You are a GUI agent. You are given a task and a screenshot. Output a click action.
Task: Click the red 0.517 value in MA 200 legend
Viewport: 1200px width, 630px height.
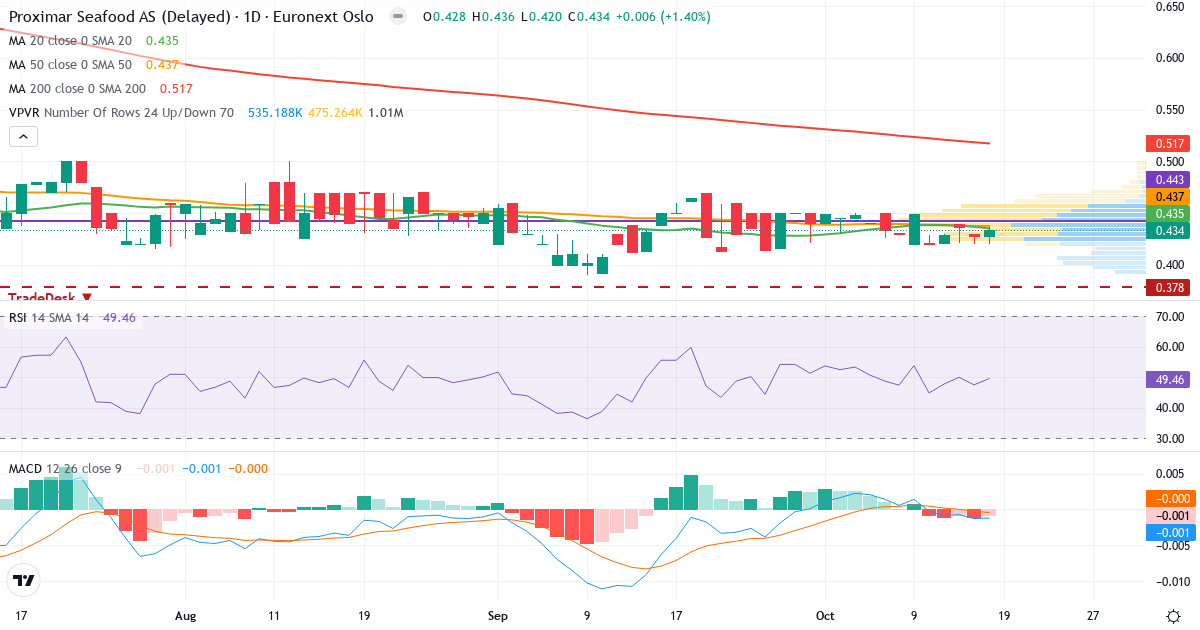[x=176, y=88]
